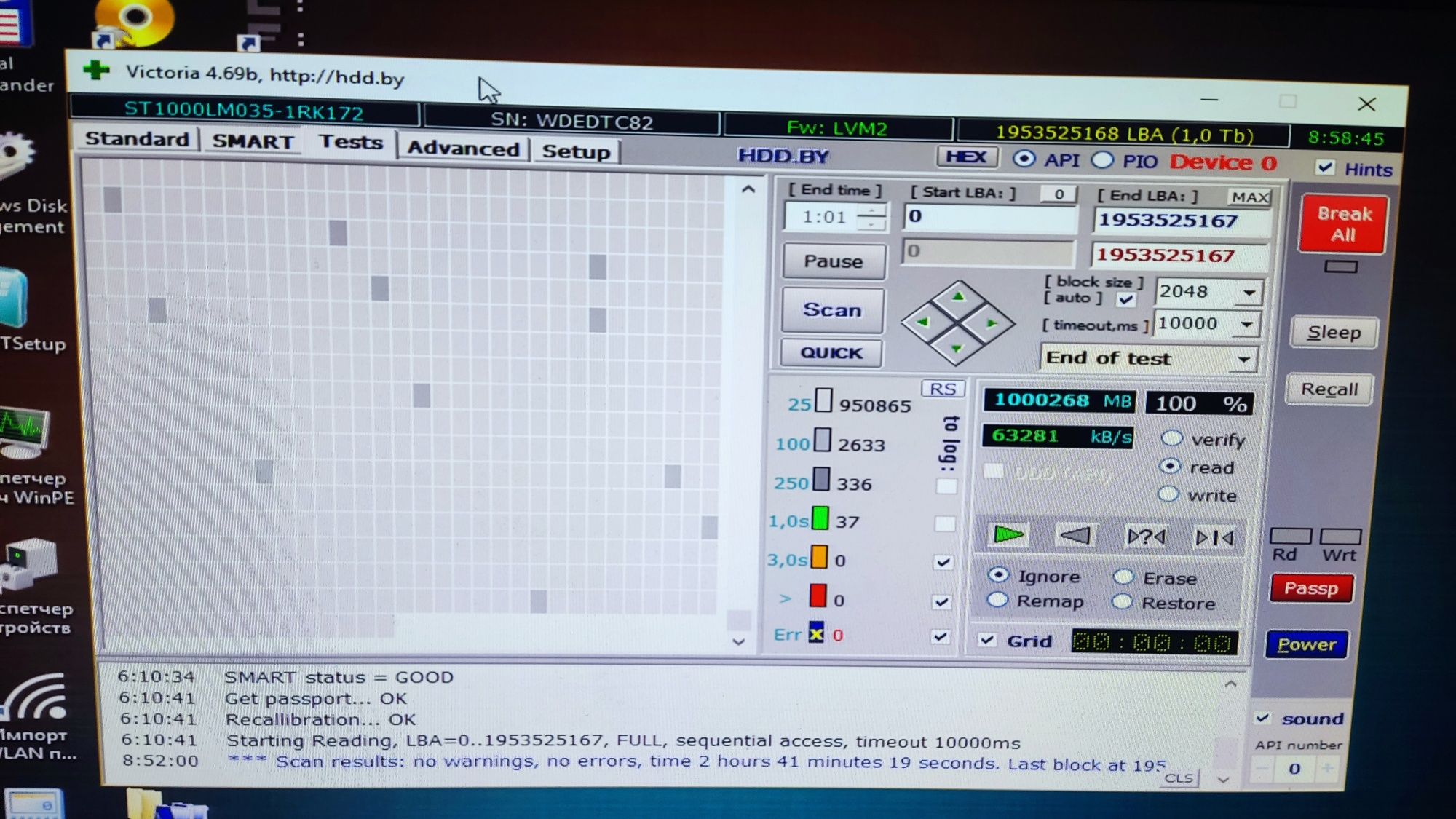Toggle the Err log checkbox
The height and width of the screenshot is (819, 1456).
pyautogui.click(x=941, y=636)
